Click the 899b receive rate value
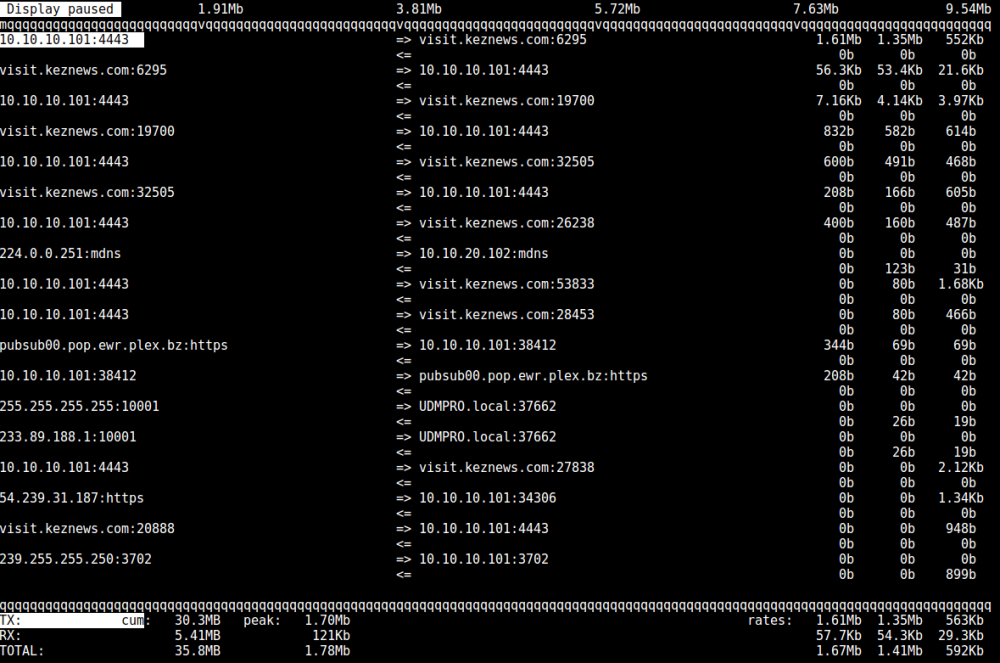Viewport: 1000px width, 663px height. 960,575
